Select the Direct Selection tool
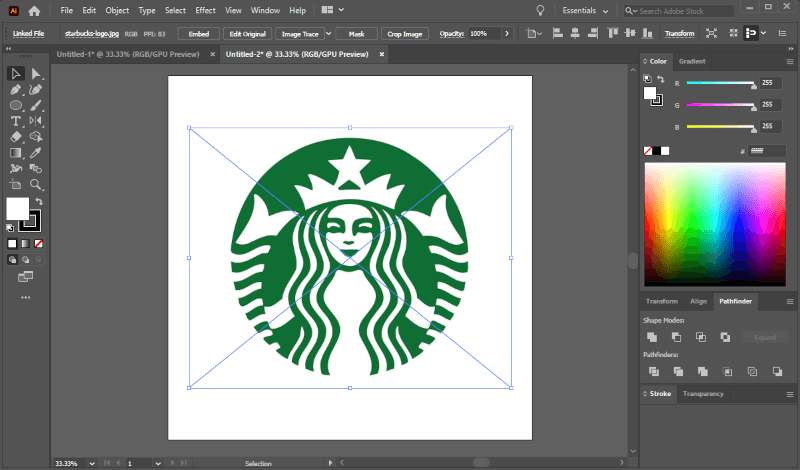This screenshot has width=800, height=470. tap(35, 74)
